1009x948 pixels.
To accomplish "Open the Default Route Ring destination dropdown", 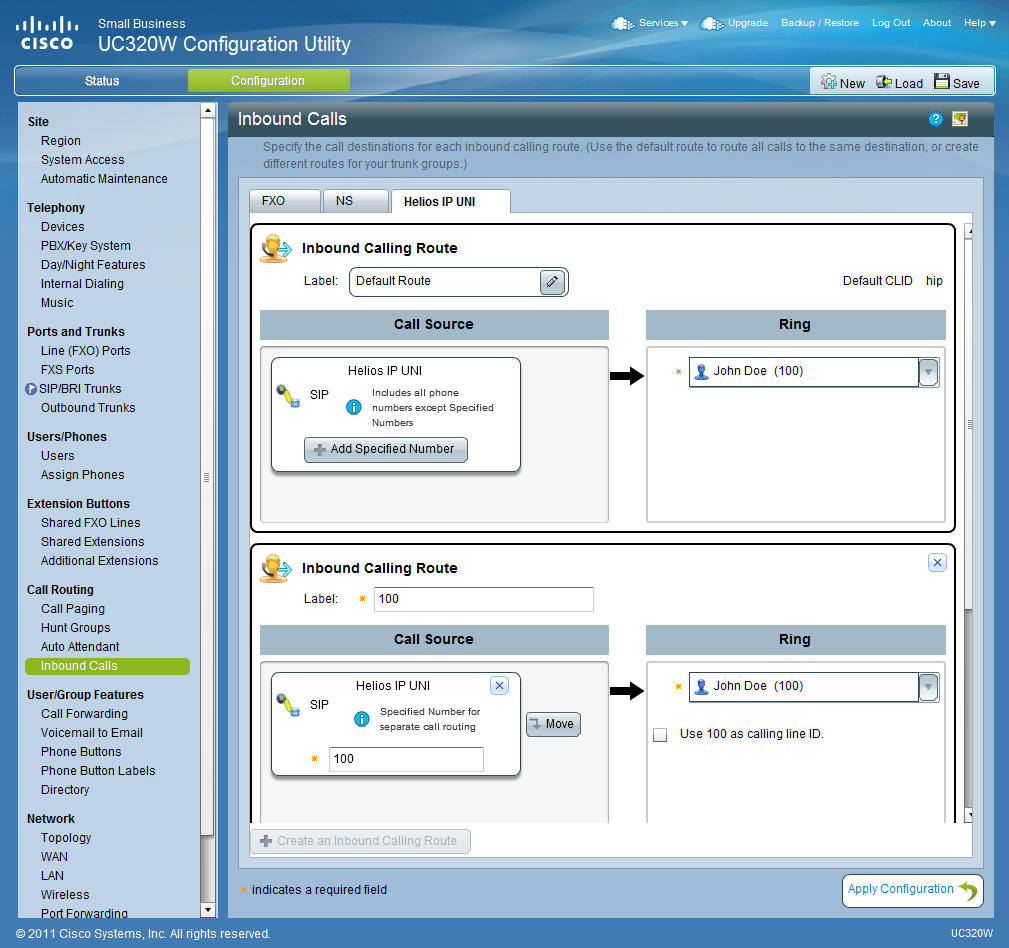I will pyautogui.click(x=928, y=372).
